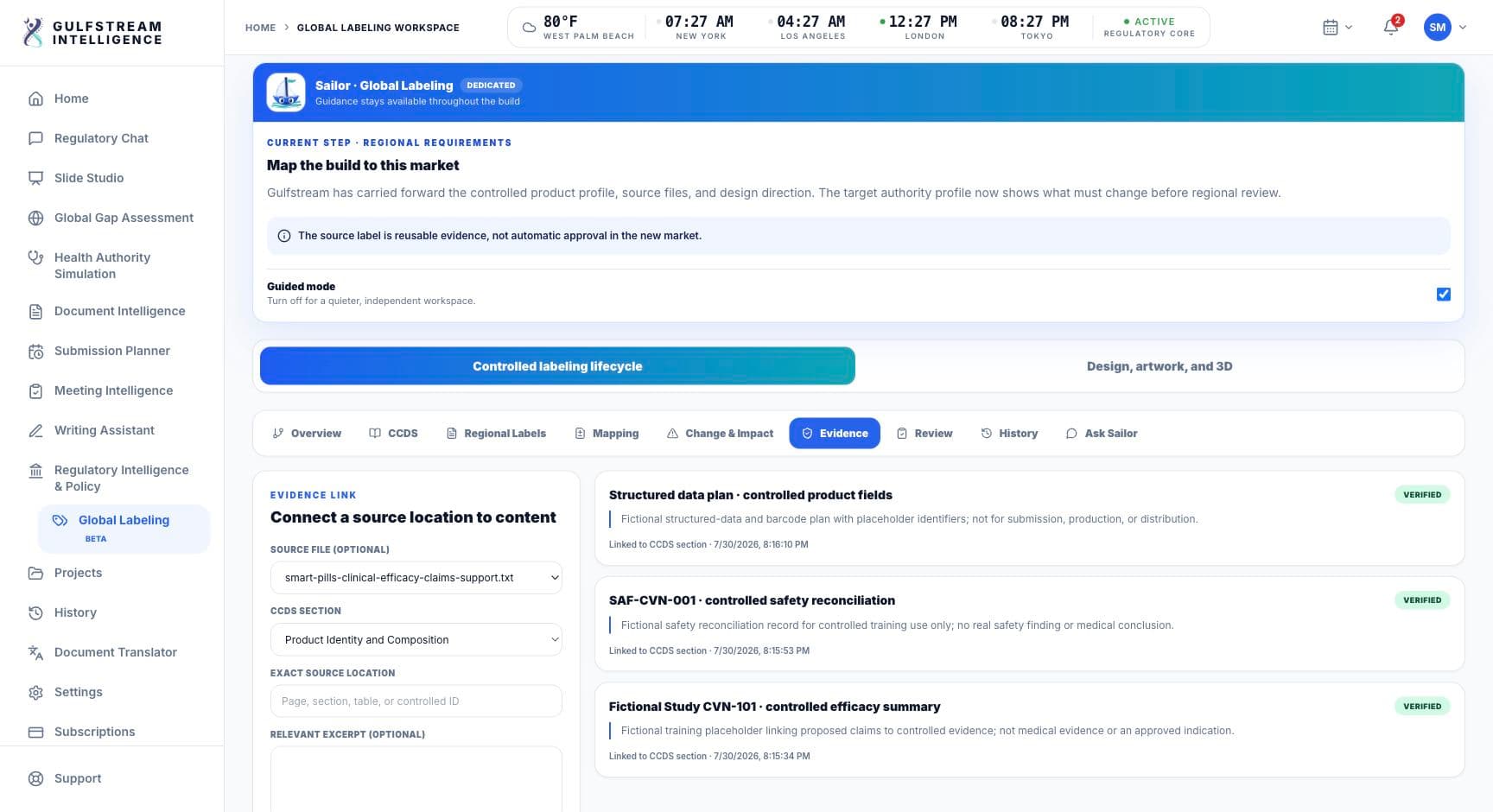The height and width of the screenshot is (812, 1493).
Task: Expand the SM user account menu
Action: point(1445,27)
